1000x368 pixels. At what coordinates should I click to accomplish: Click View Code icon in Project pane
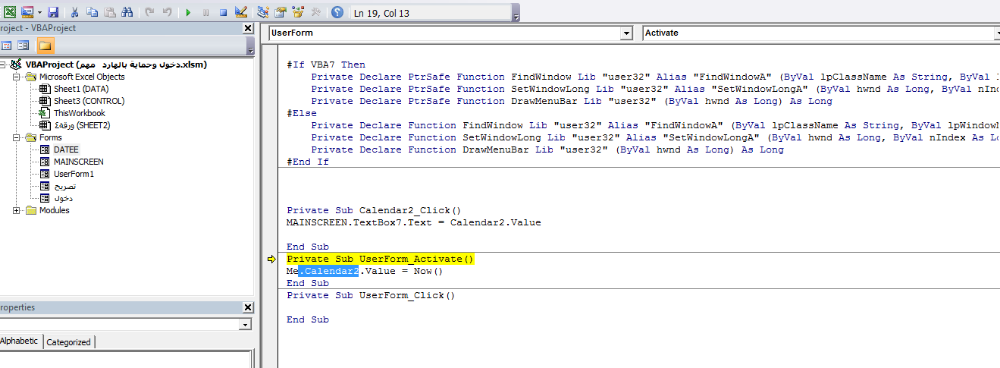tap(7, 45)
